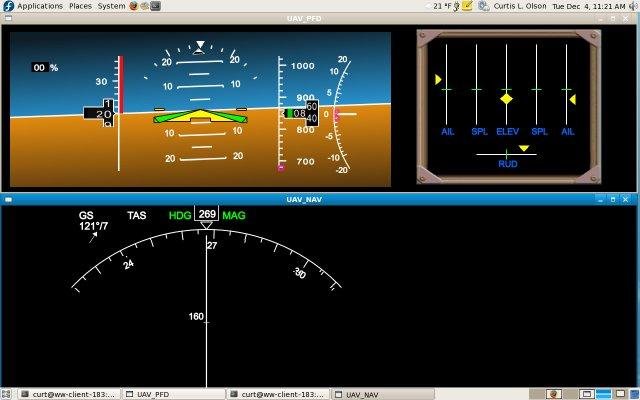Click the altitude readout box '08 60 40'

302,113
